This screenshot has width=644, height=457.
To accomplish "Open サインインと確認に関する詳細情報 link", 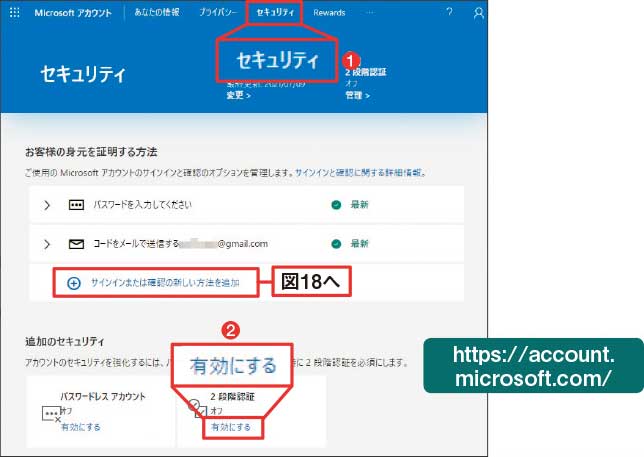I will point(358,173).
